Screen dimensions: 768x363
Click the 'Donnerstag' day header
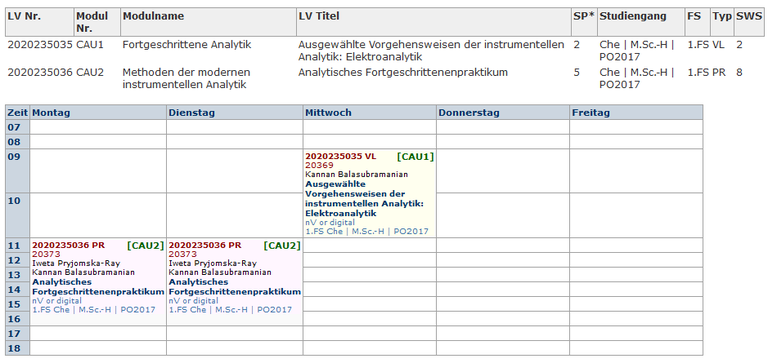click(x=503, y=113)
